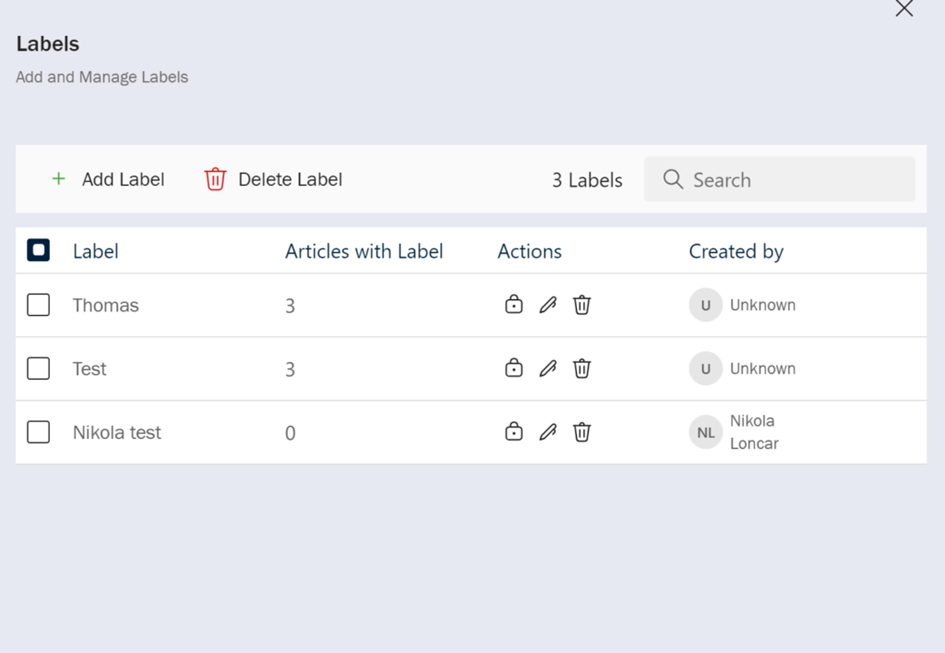
Task: Edit the Nikola test label
Action: (x=548, y=432)
